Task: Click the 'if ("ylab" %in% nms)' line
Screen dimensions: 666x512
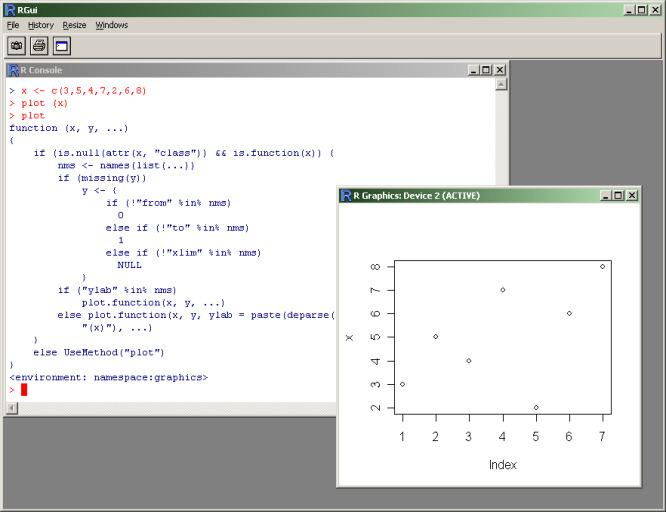Action: (117, 290)
